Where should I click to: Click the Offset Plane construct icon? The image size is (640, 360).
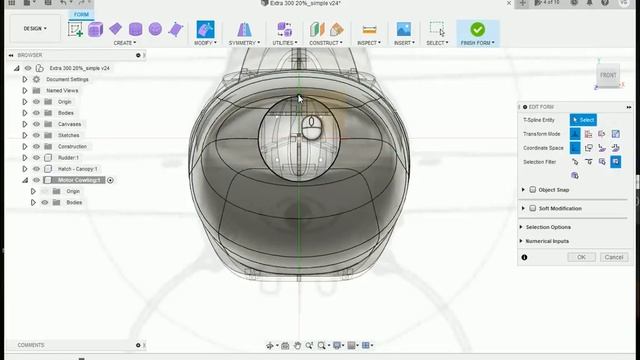pos(317,29)
